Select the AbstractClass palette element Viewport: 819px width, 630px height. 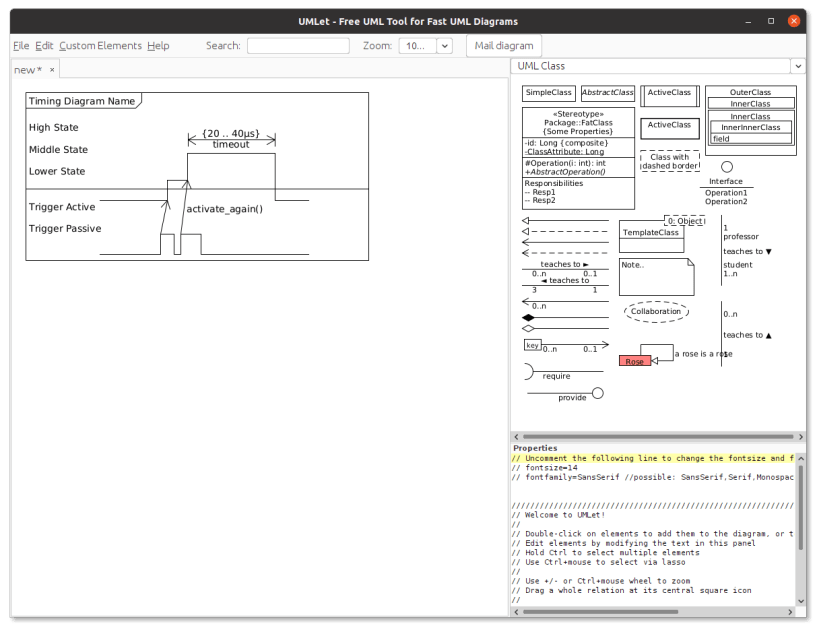coord(607,93)
